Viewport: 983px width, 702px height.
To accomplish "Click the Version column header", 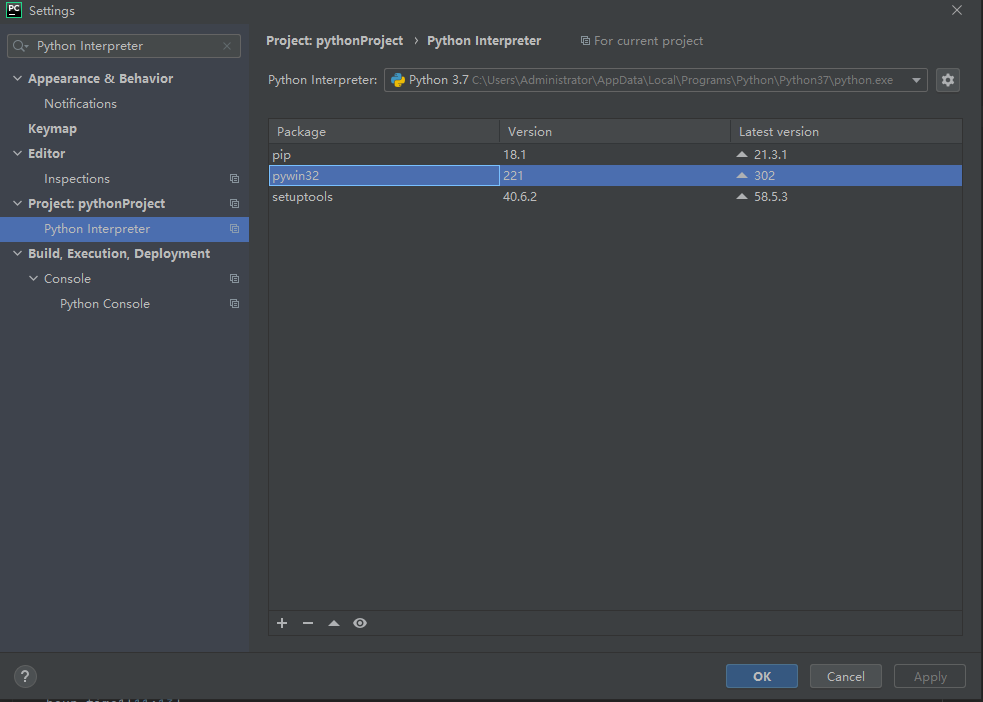I will 615,132.
